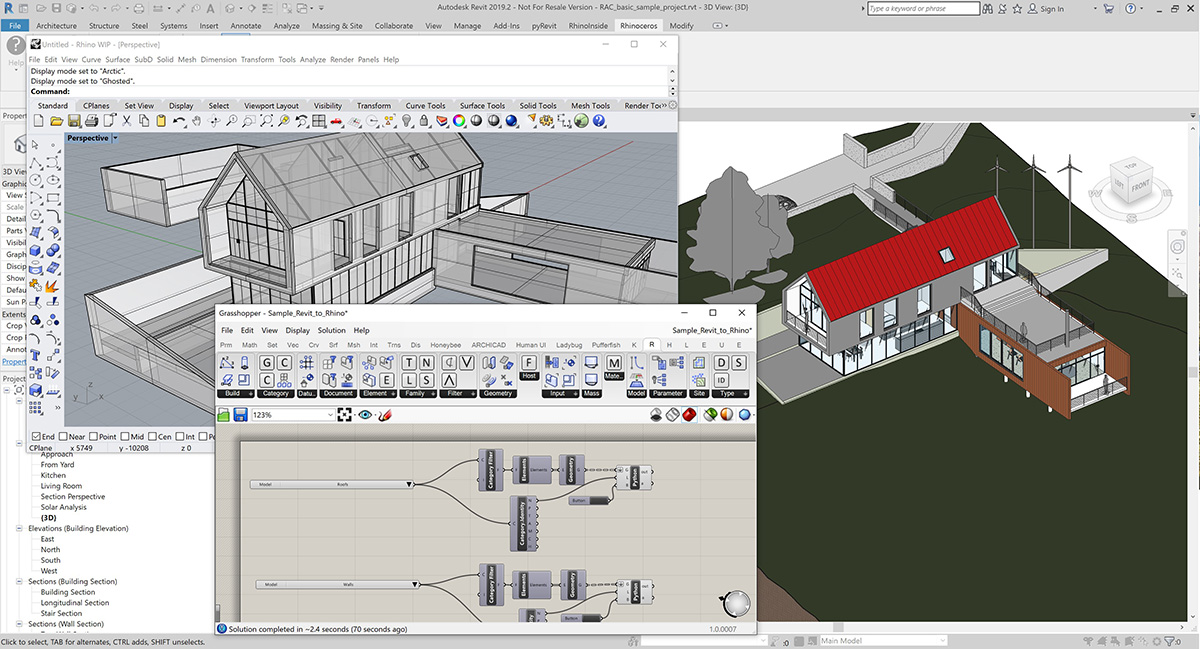Viewport: 1200px width, 649px height.
Task: Click the color wheel icon in Rhino toolbar
Action: click(x=459, y=121)
